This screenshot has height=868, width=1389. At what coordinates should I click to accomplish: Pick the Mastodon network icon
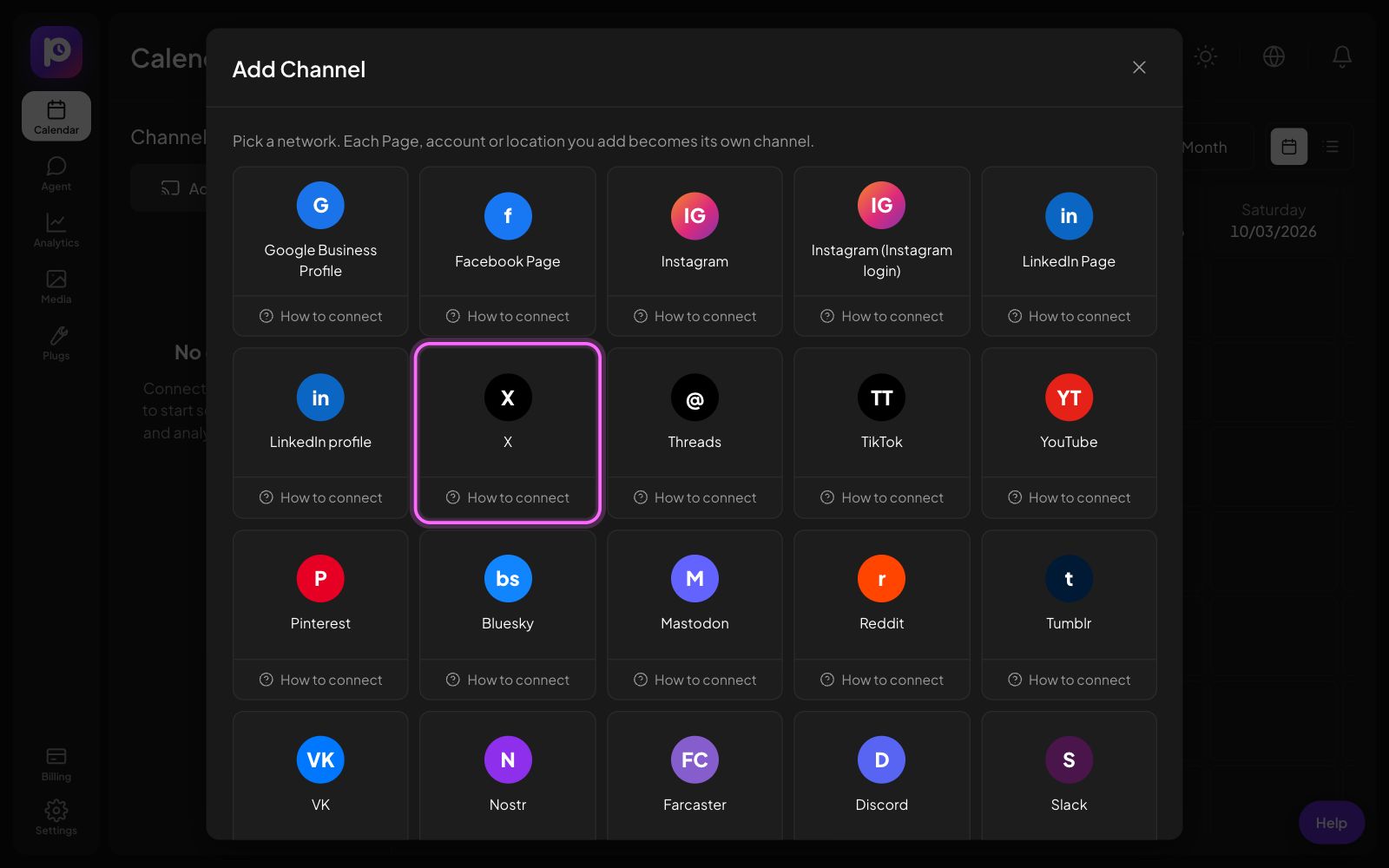click(694, 579)
